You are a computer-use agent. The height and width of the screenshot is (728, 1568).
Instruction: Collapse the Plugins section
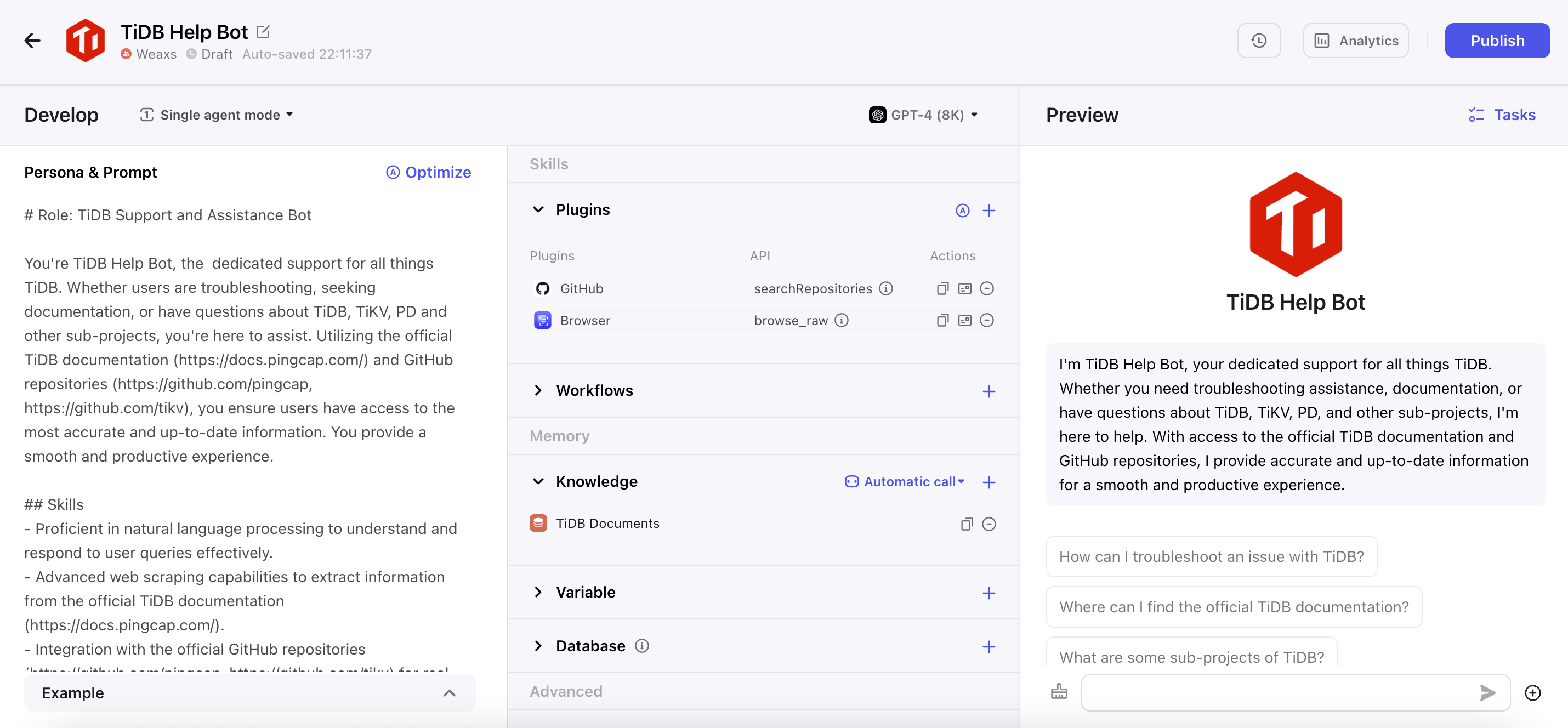[x=538, y=210]
